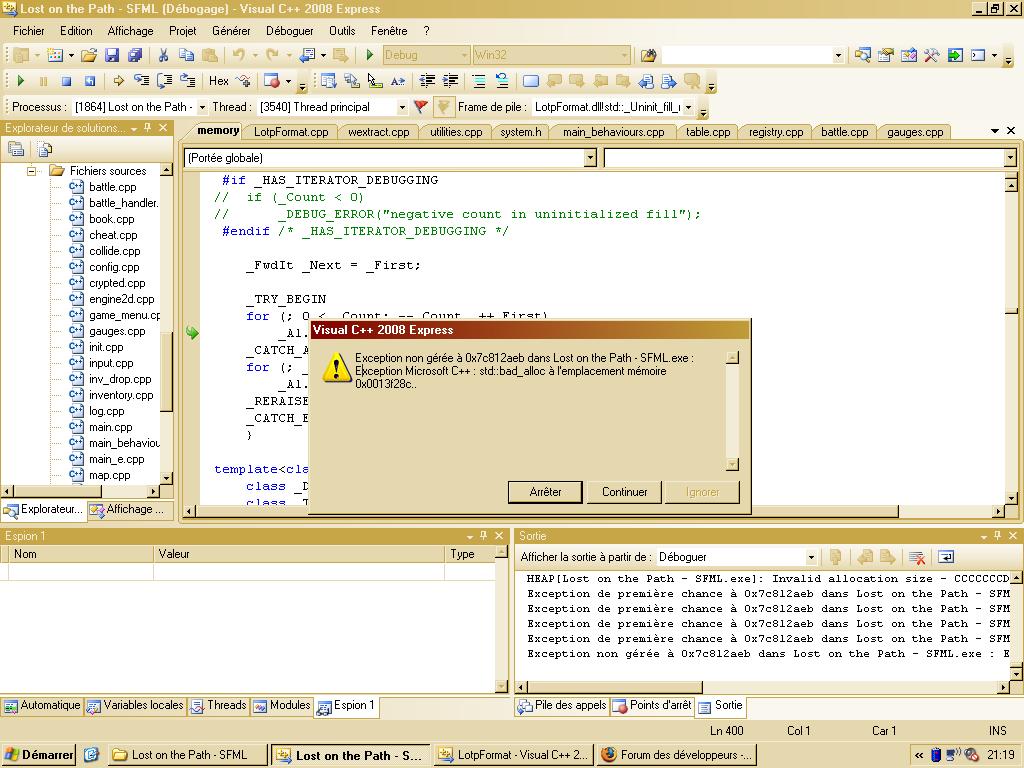The height and width of the screenshot is (768, 1024).
Task: Toggle word wrap in the Sortie panel
Action: (x=946, y=557)
